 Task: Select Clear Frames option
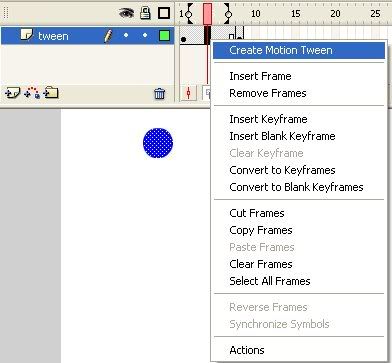[x=261, y=264]
